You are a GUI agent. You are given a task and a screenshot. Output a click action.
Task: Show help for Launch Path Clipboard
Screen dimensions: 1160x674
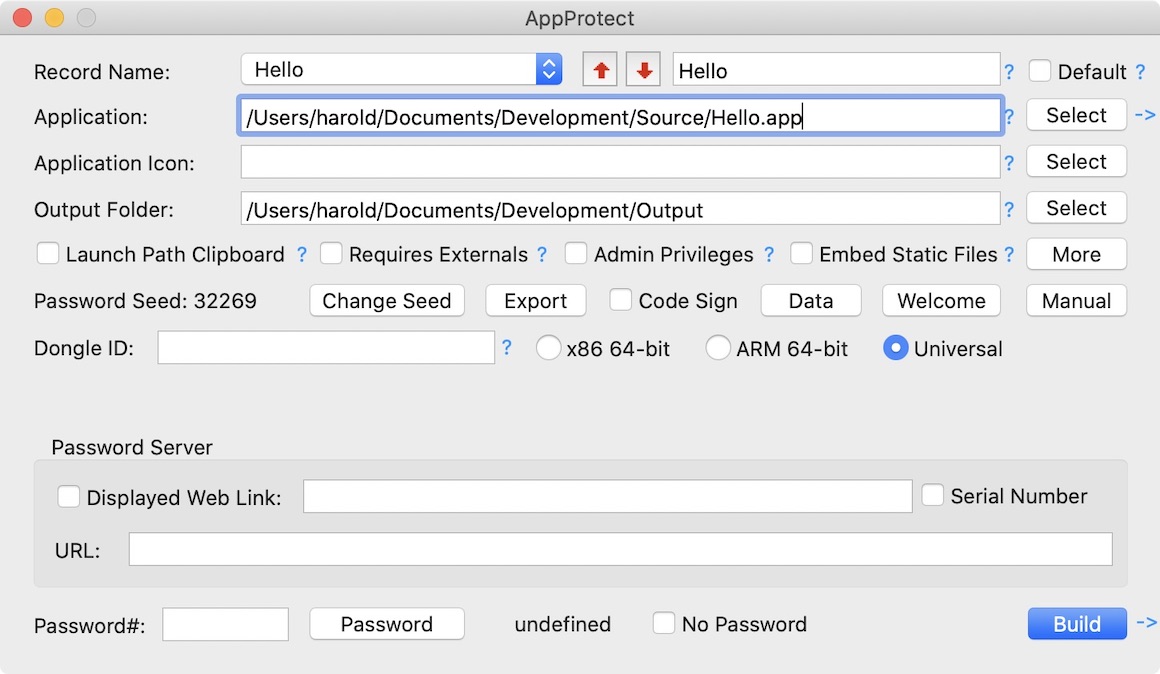302,255
